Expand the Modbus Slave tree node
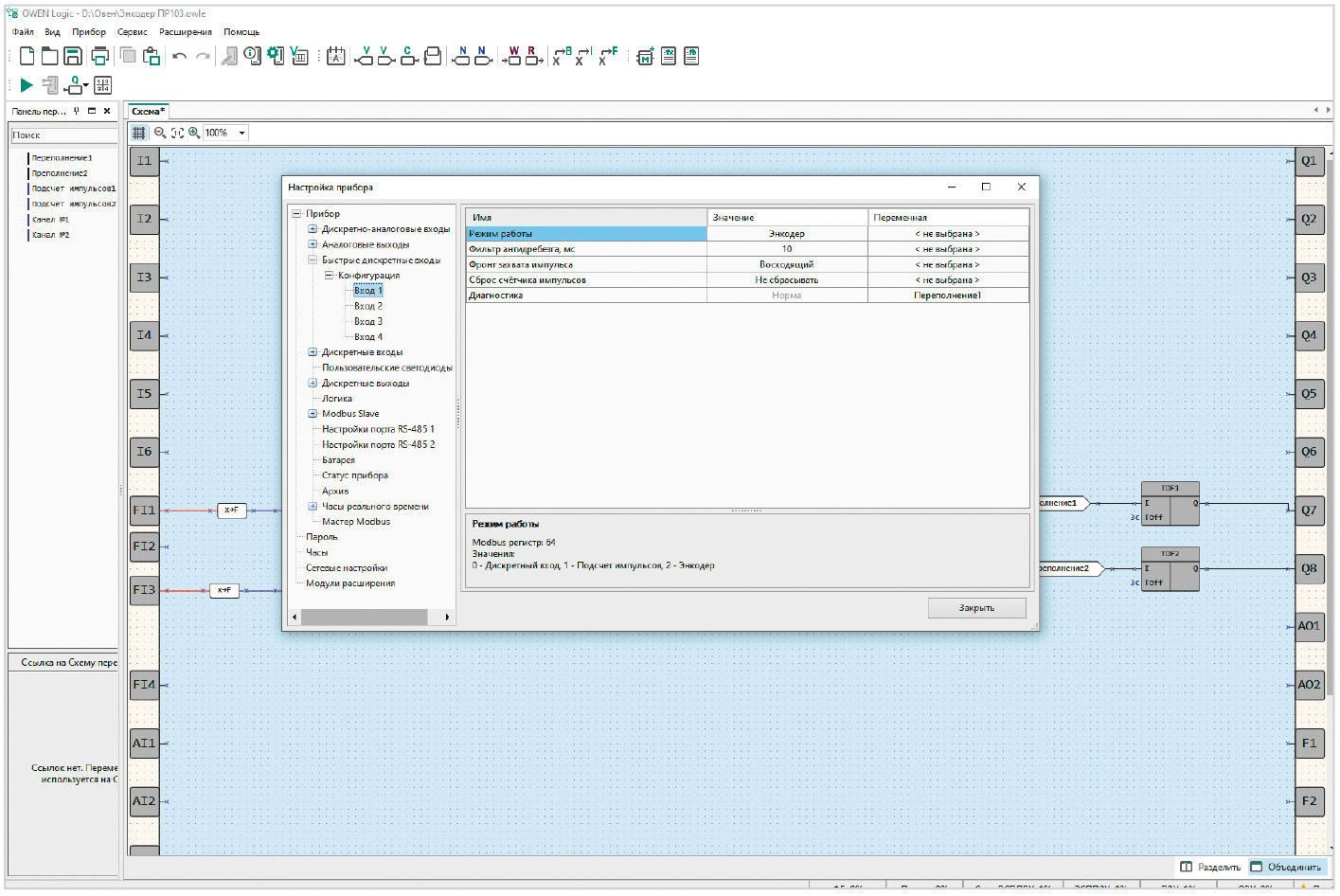The width and height of the screenshot is (1340, 896). pos(313,414)
